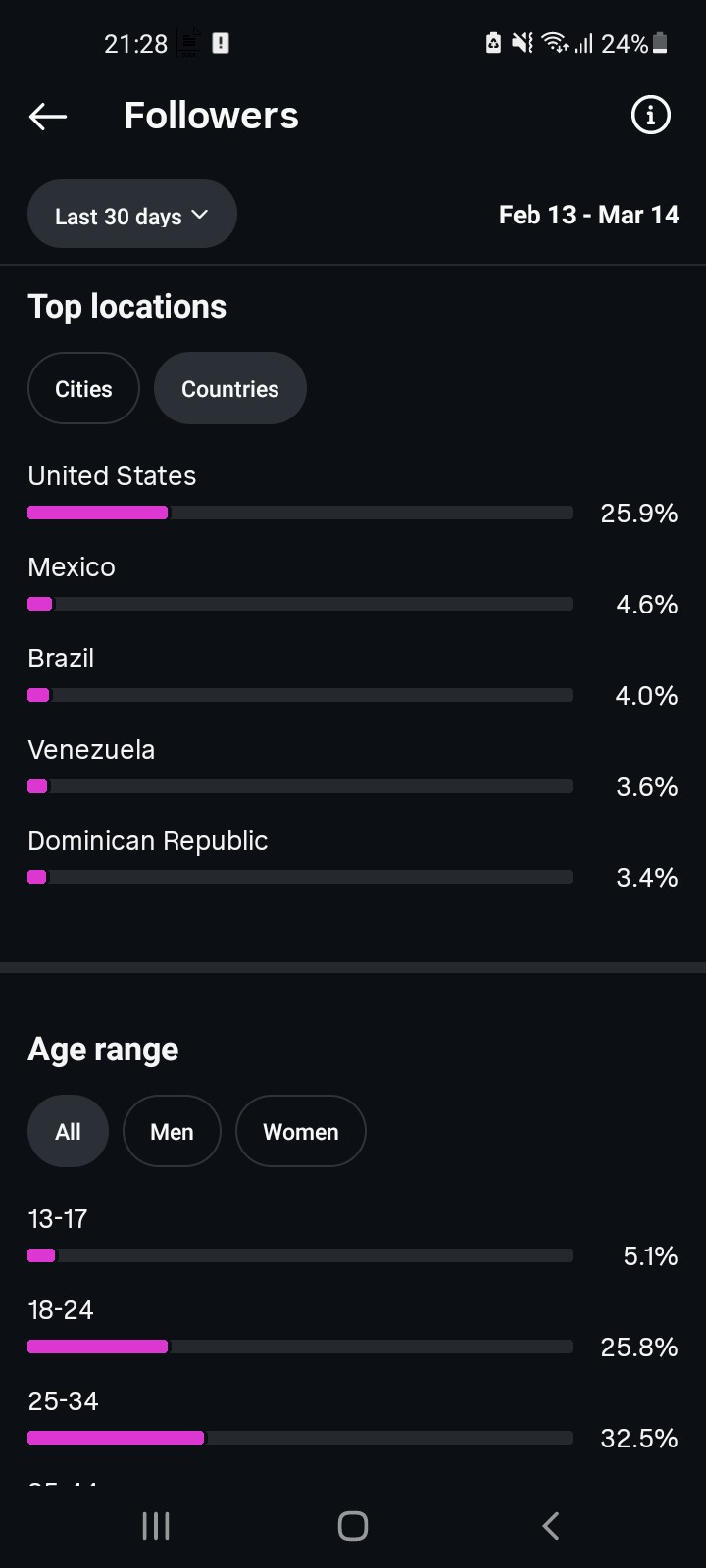Switch top locations to Cities
Image resolution: width=706 pixels, height=1568 pixels.
tap(83, 389)
